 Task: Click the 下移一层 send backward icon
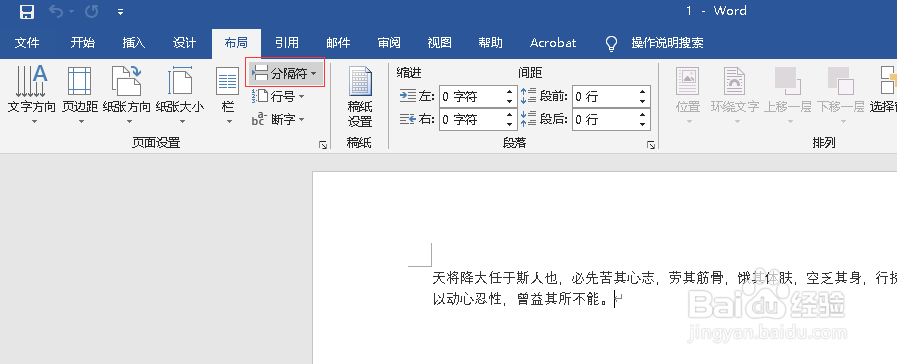click(x=840, y=81)
